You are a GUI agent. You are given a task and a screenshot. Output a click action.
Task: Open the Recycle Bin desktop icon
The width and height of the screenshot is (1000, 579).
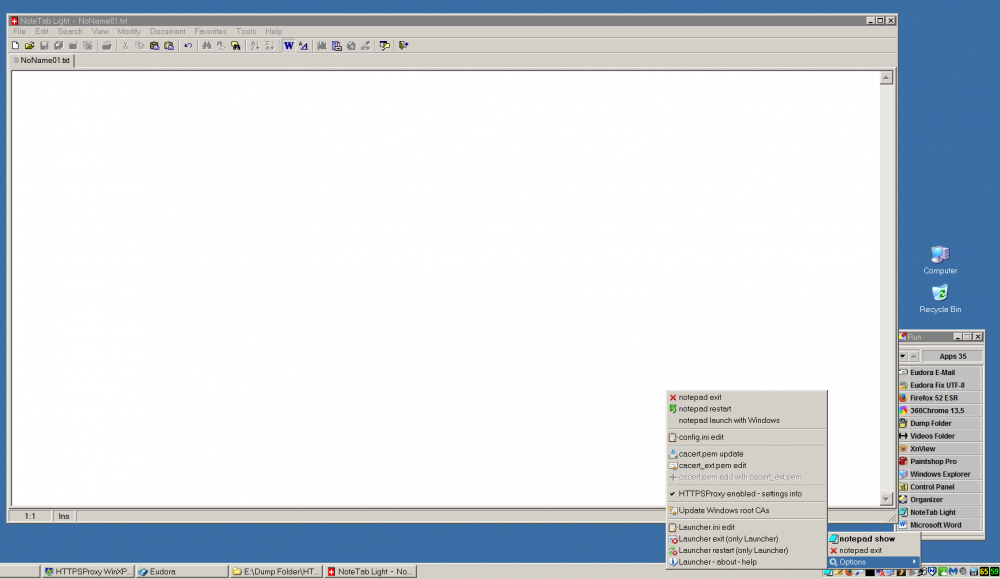click(940, 298)
